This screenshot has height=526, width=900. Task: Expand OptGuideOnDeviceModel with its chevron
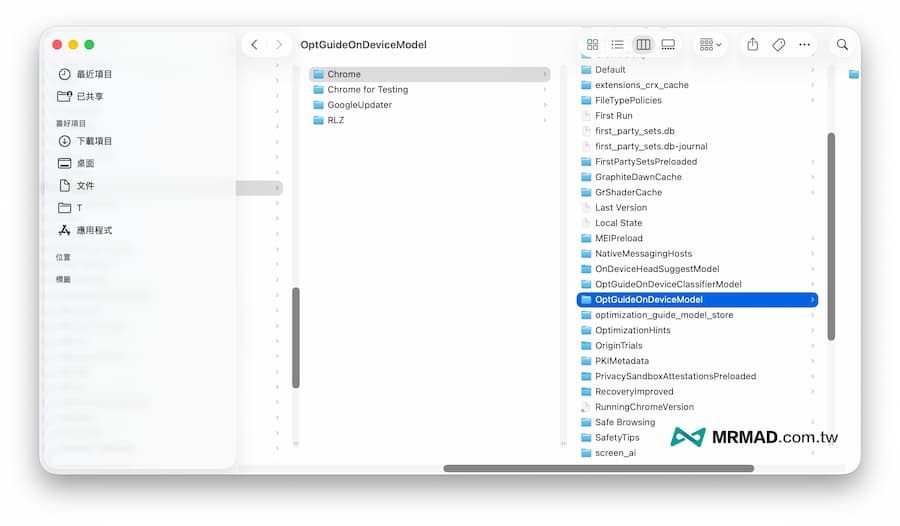pyautogui.click(x=812, y=299)
